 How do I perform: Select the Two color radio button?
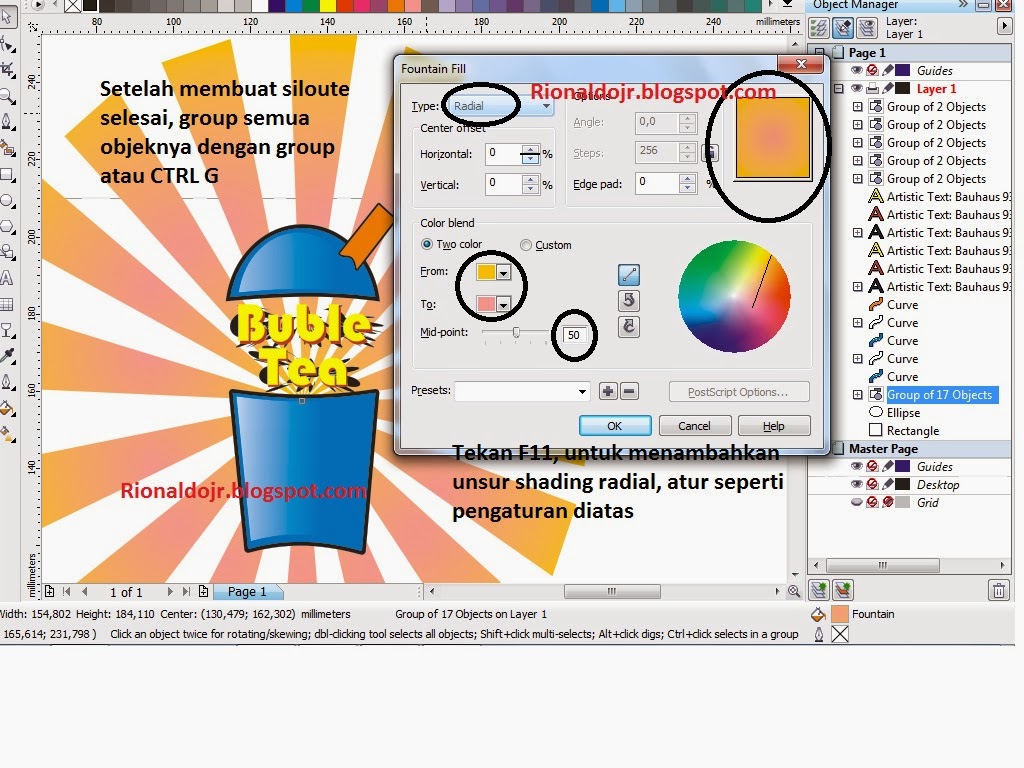(427, 244)
